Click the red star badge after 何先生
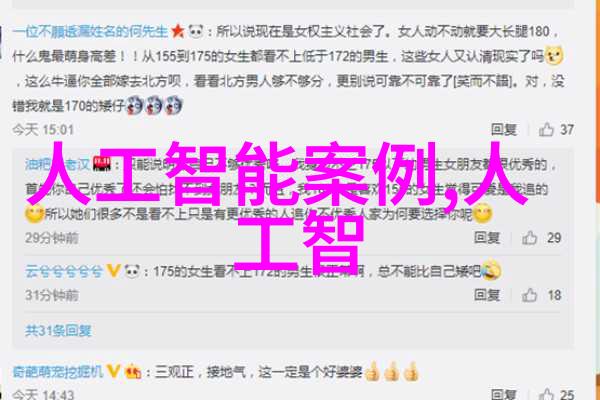This screenshot has width=600, height=400. [x=178, y=31]
